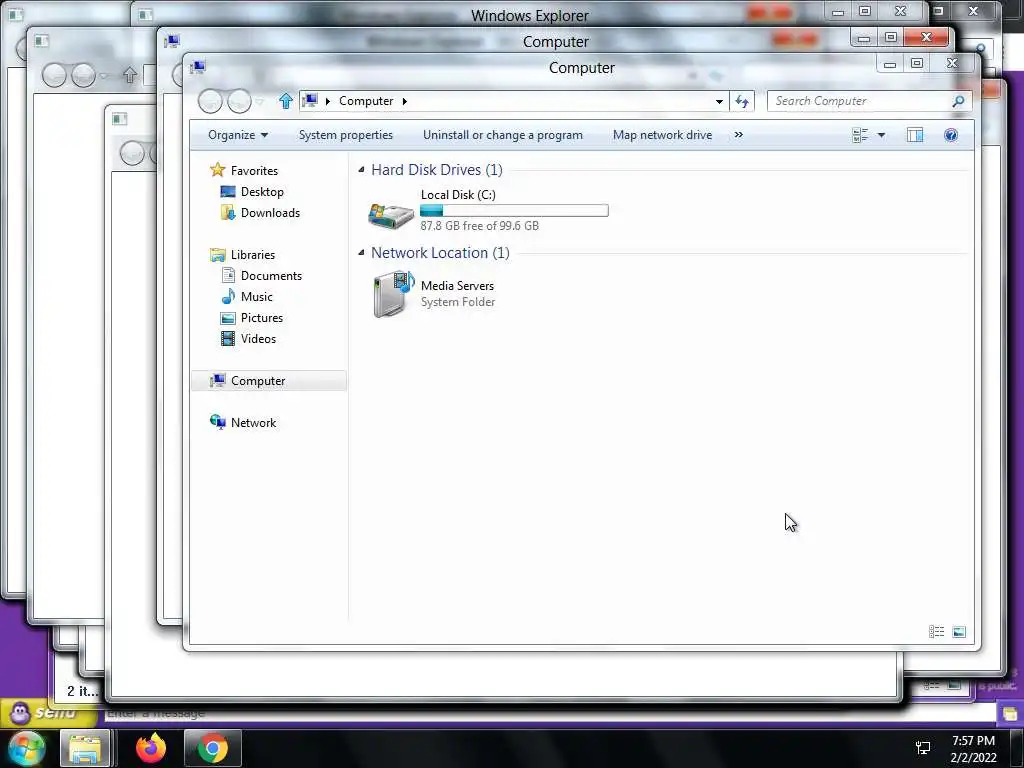Select Favorites in the navigation pane

(254, 170)
